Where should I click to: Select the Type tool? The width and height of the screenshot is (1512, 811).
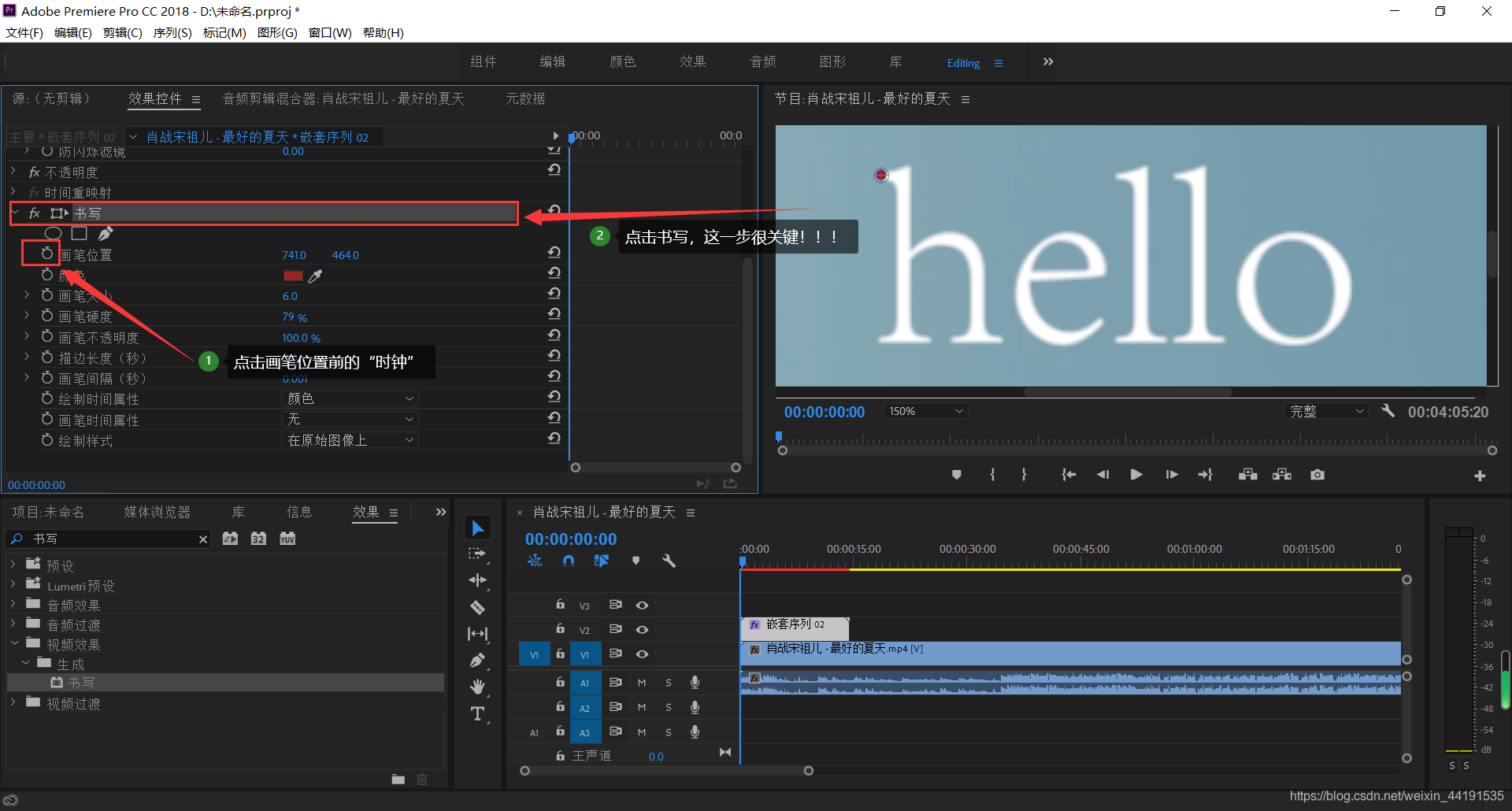[x=477, y=713]
